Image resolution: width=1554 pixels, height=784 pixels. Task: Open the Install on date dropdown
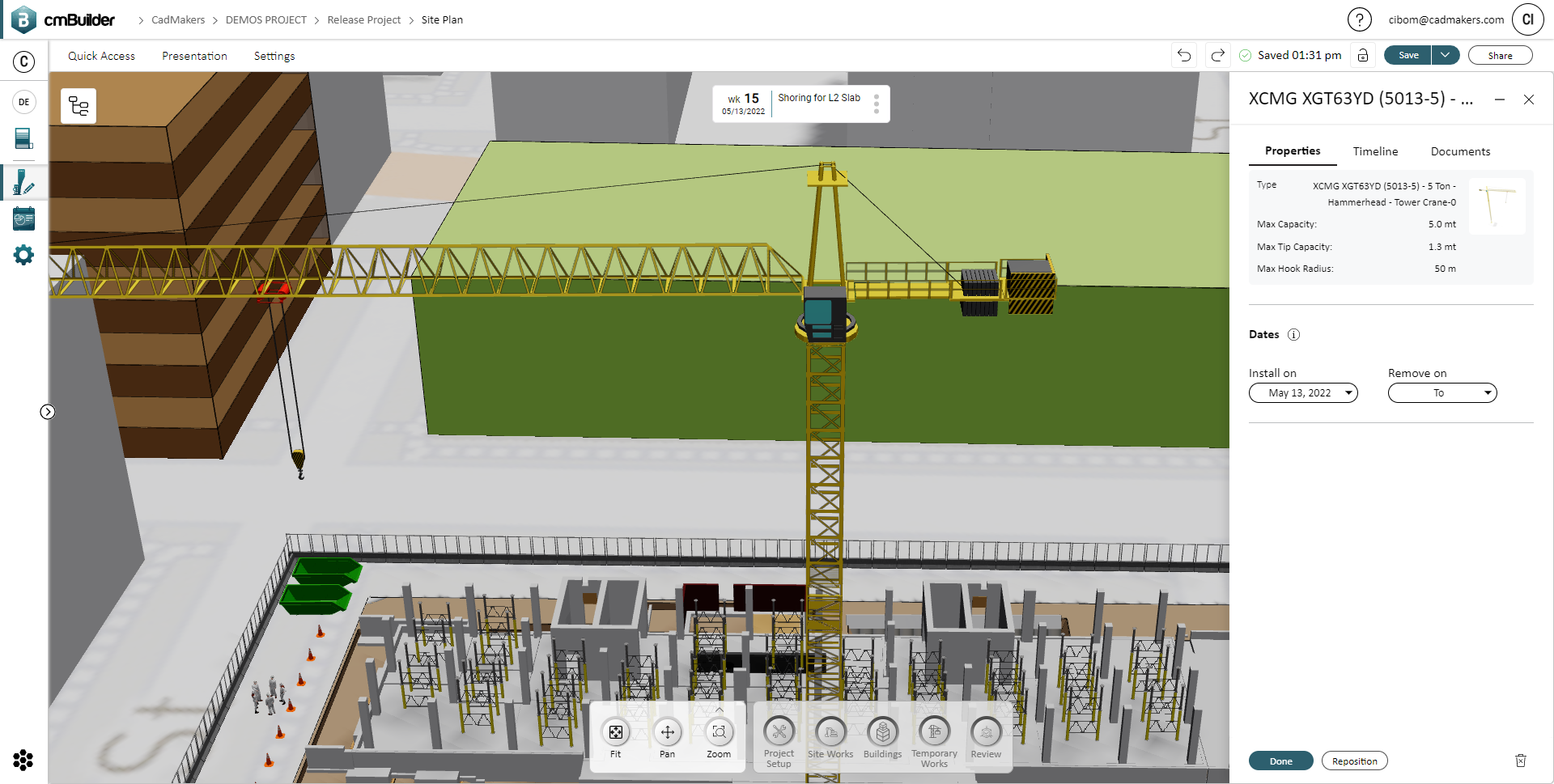point(1303,392)
